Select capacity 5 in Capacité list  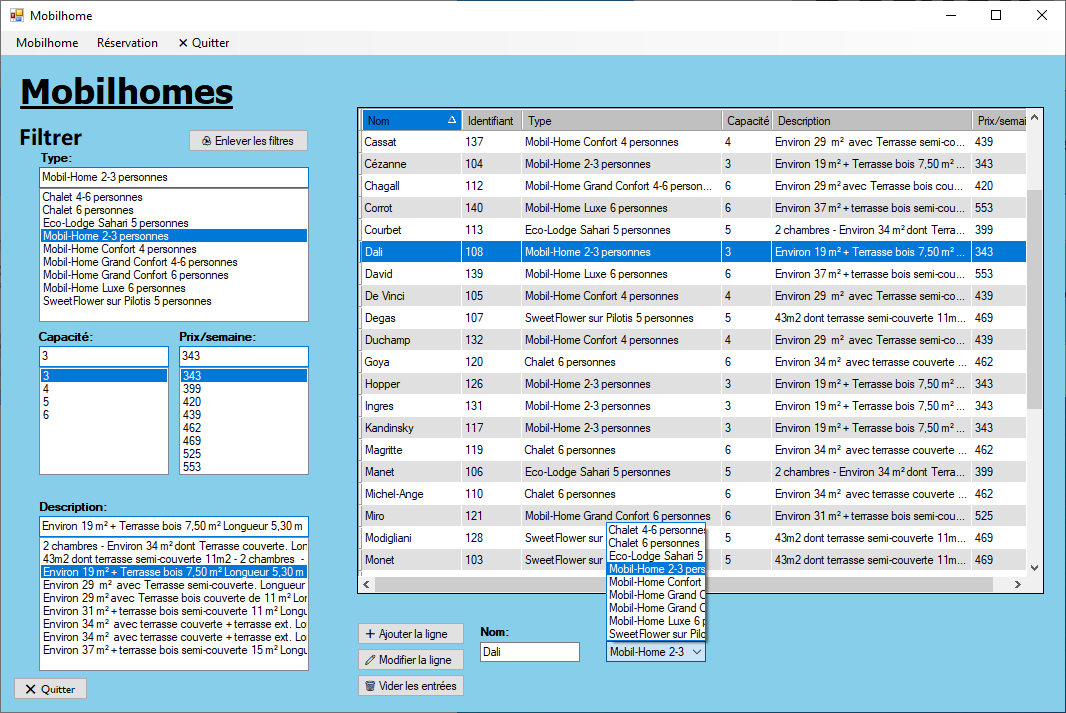pos(46,402)
